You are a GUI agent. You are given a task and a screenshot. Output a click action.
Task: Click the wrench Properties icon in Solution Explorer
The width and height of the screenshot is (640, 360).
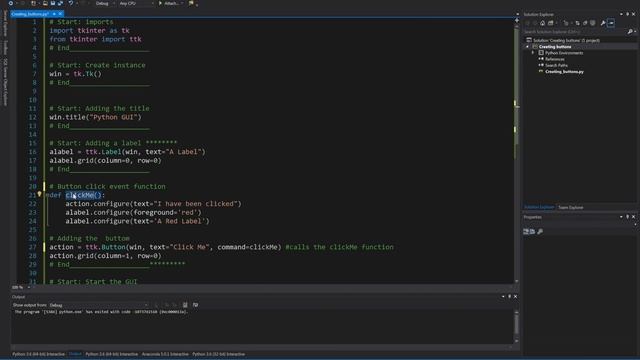tap(603, 23)
